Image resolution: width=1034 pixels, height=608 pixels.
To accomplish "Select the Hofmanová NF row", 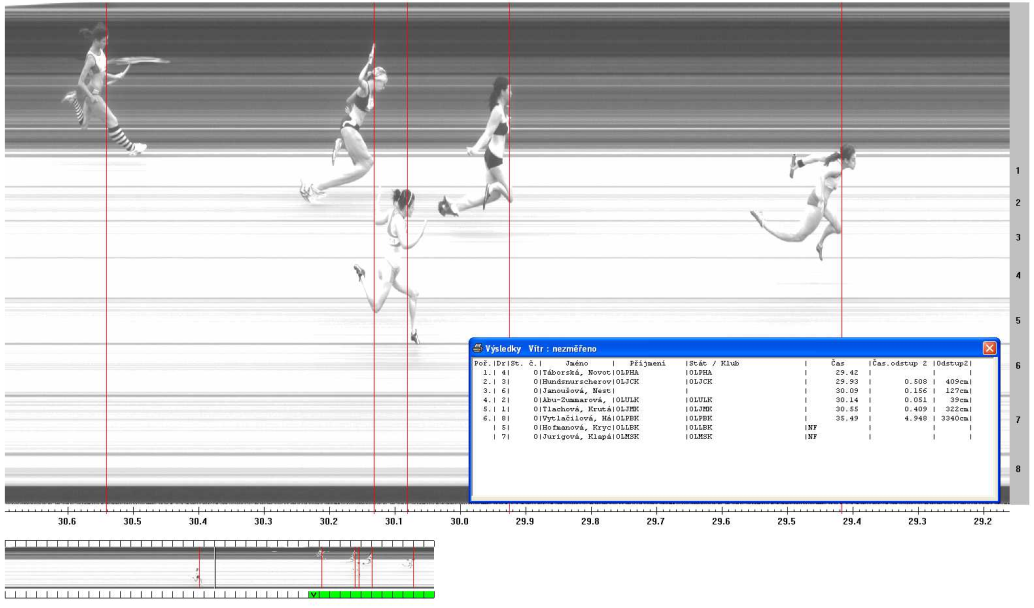I will (x=723, y=428).
